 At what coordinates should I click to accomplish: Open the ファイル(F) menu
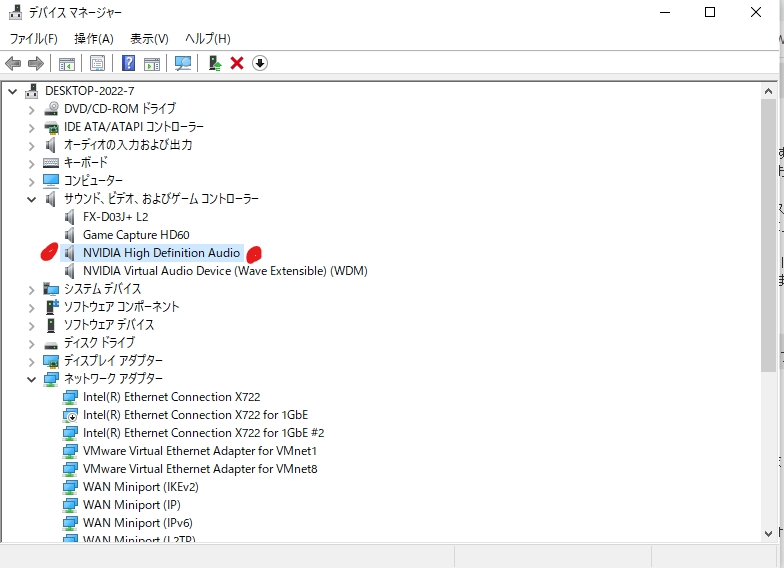click(34, 38)
